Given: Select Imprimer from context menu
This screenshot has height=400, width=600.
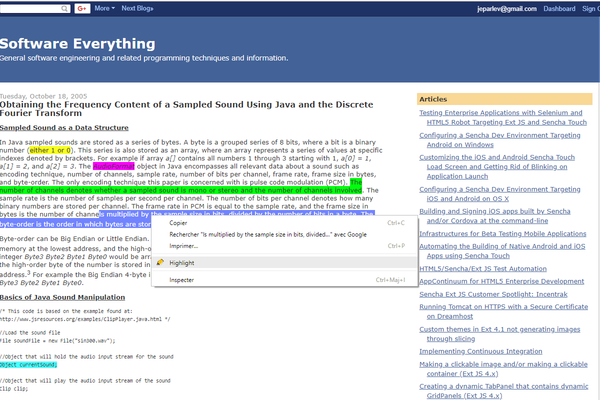Looking at the screenshot, I should (x=183, y=245).
